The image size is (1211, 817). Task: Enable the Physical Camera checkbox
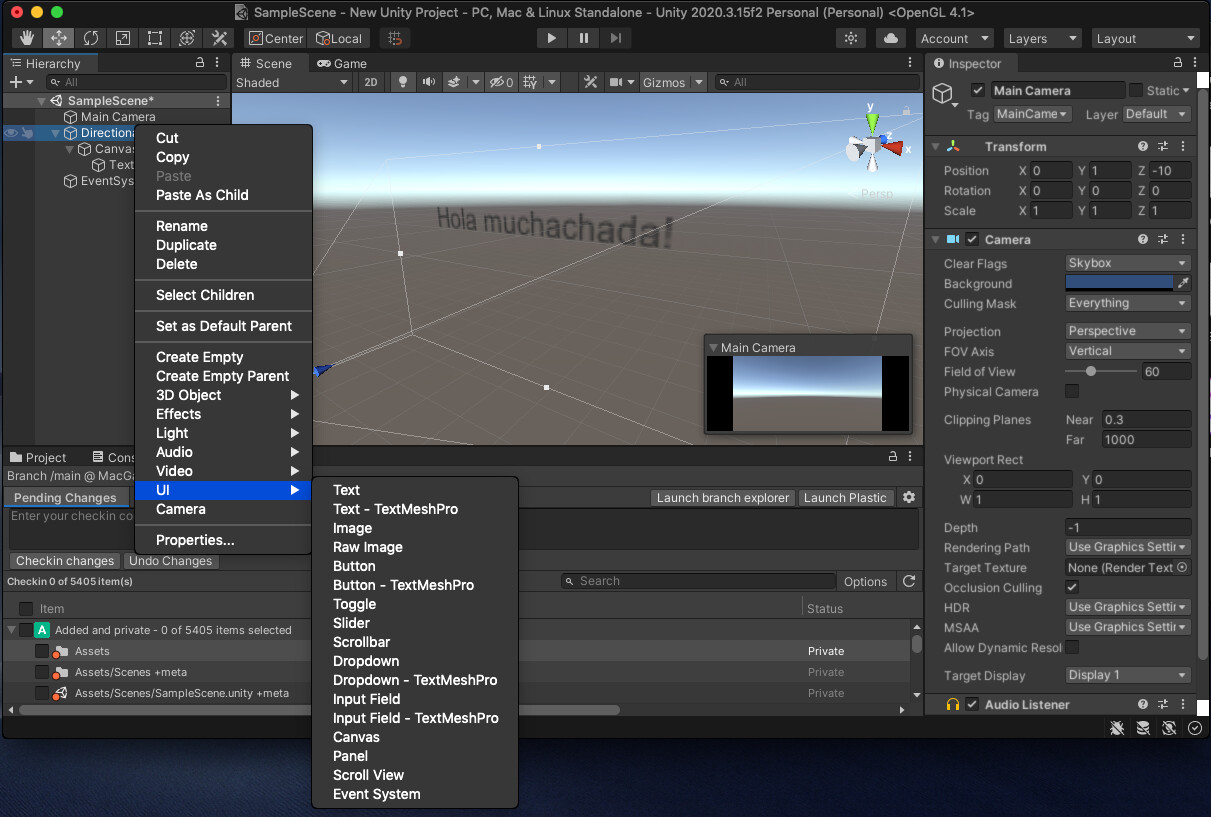click(1072, 391)
